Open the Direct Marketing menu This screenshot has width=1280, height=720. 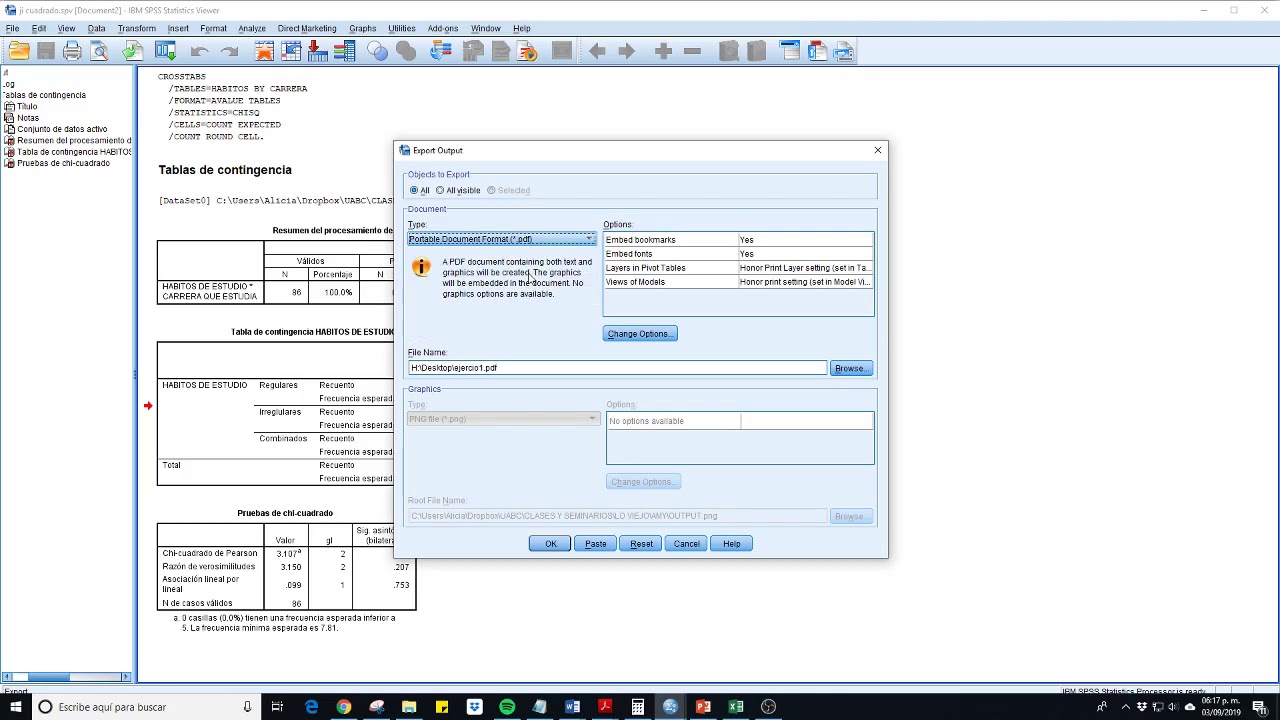(x=307, y=28)
